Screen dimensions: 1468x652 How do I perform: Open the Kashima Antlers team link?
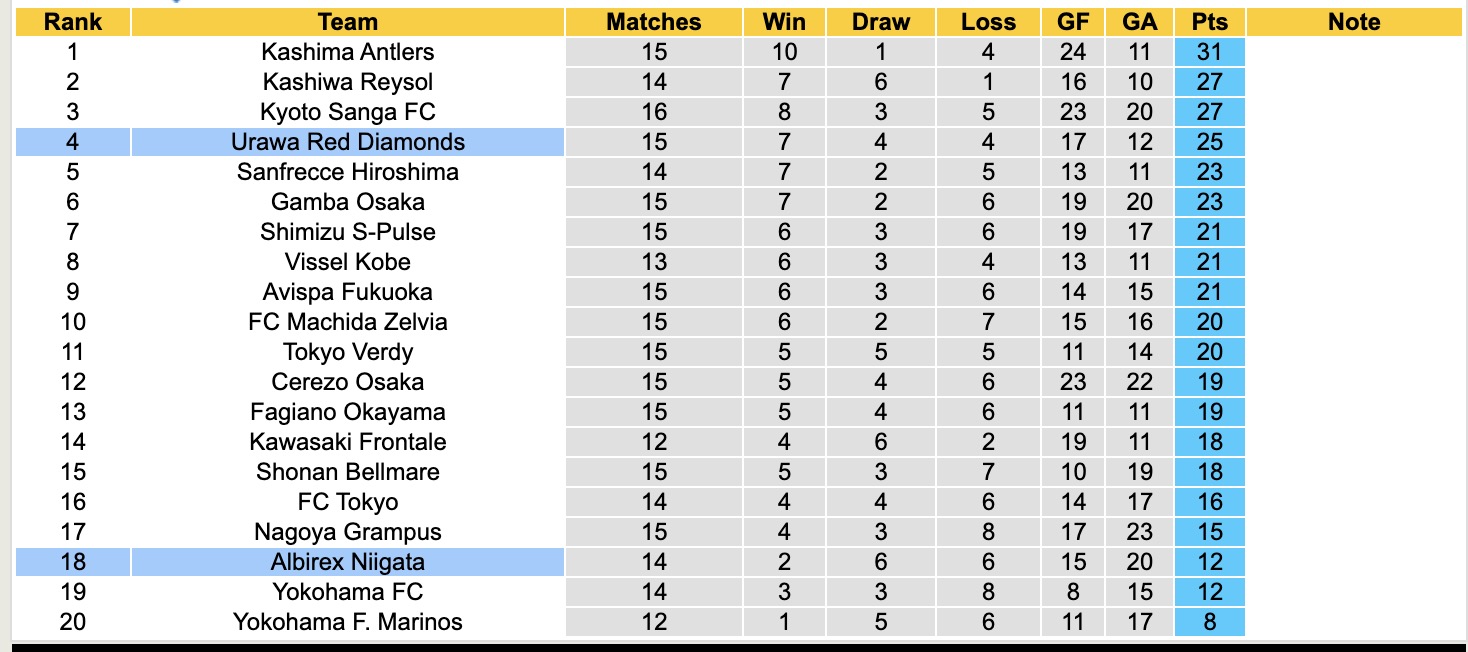pyautogui.click(x=347, y=52)
